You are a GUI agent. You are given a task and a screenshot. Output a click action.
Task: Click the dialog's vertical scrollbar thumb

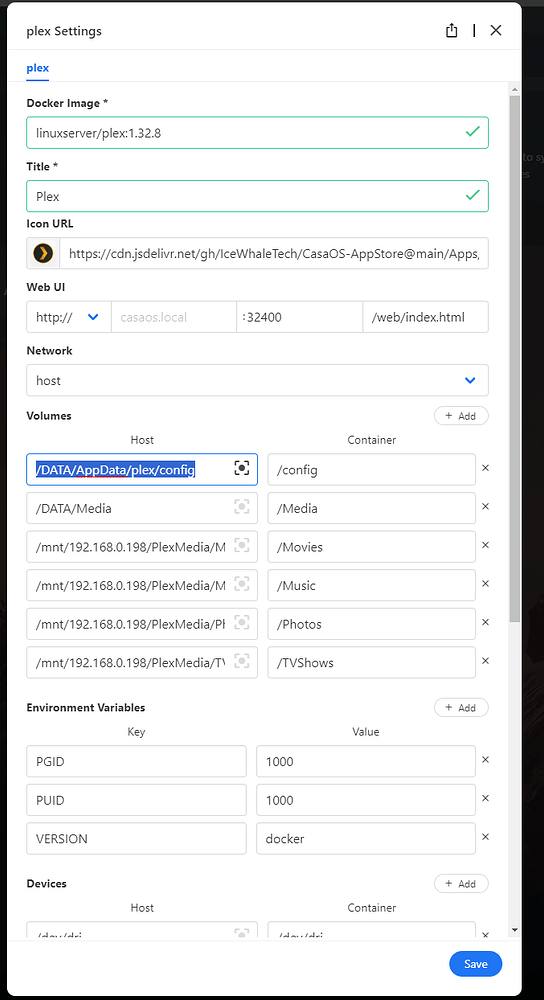tap(515, 359)
